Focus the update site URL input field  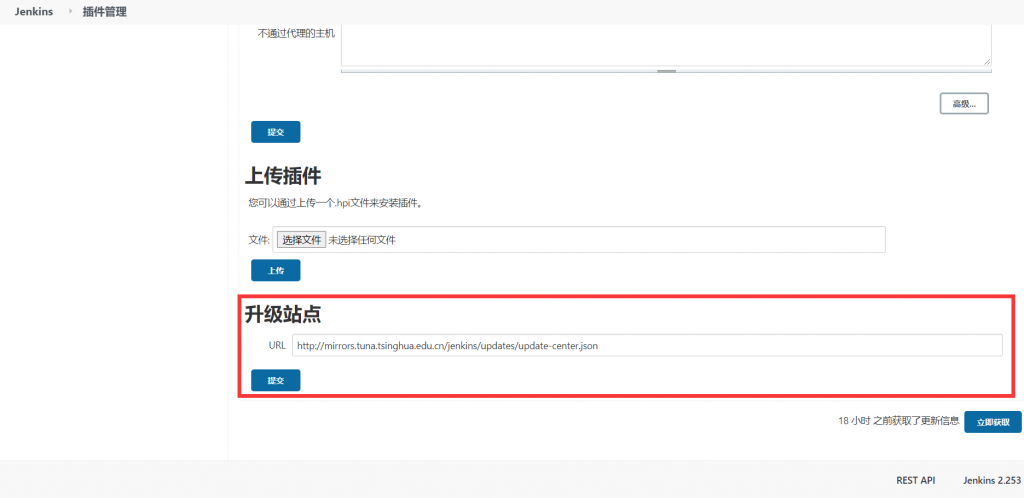[x=646, y=345]
